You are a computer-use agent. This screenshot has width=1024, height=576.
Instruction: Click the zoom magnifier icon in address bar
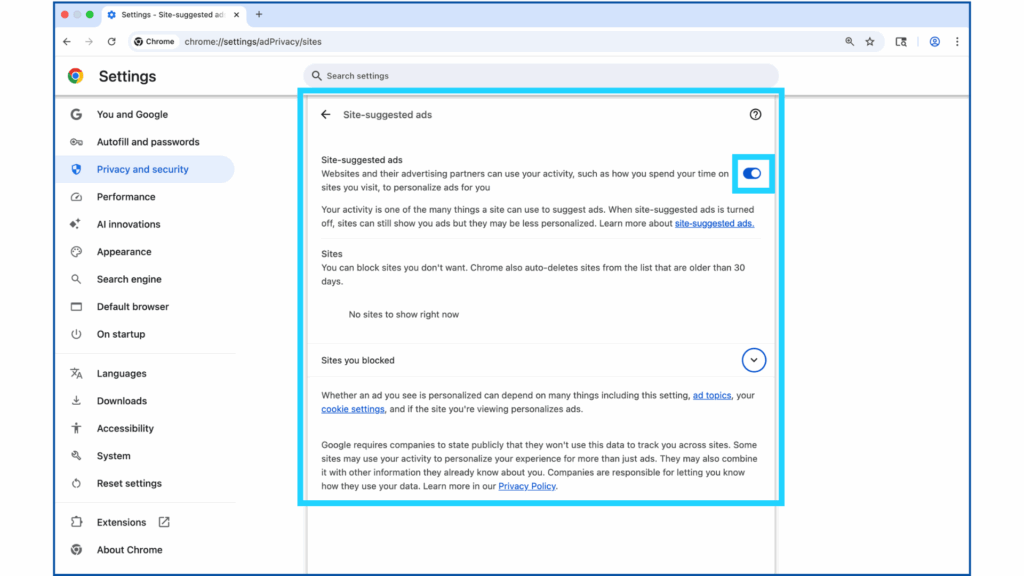pos(849,42)
